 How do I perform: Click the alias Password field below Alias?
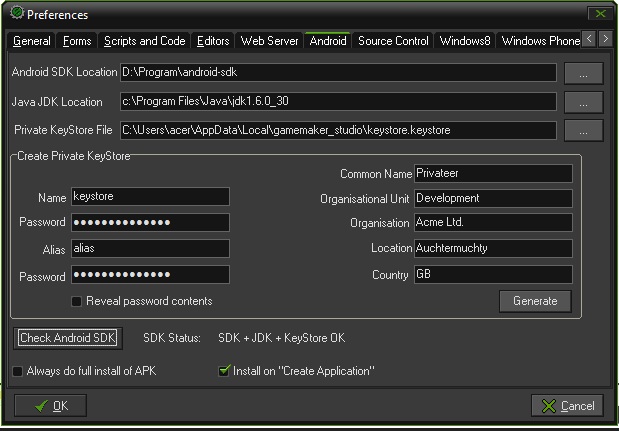pyautogui.click(x=150, y=275)
